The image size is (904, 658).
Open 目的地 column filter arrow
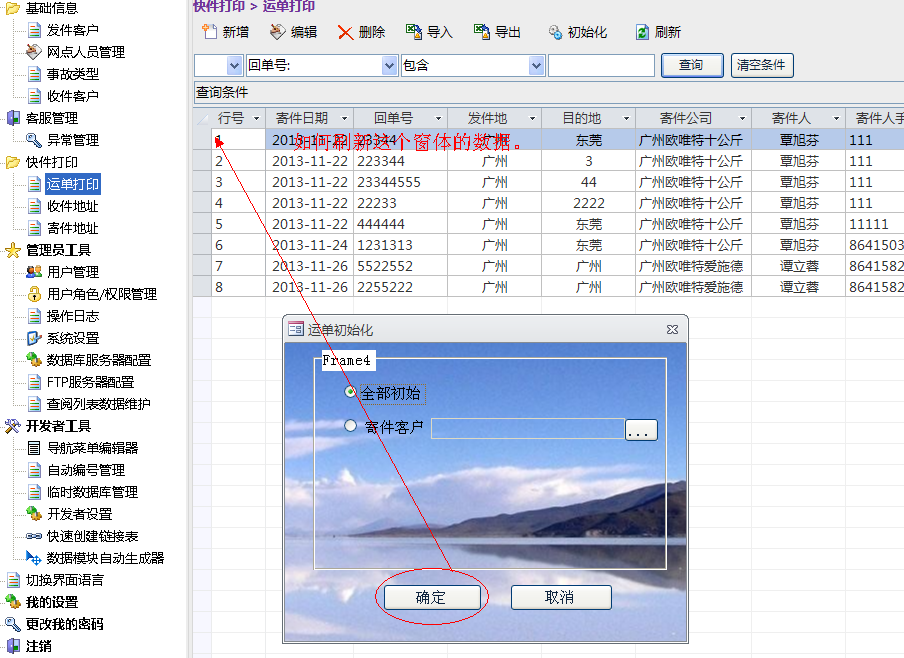pyautogui.click(x=626, y=119)
